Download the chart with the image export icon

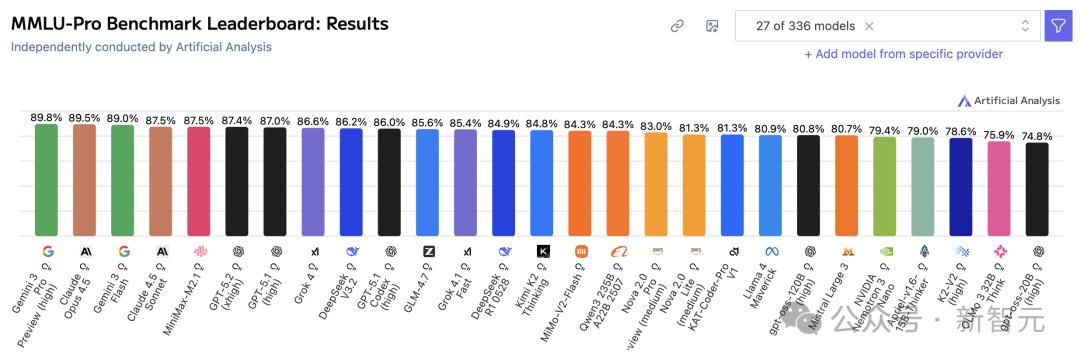coord(712,26)
